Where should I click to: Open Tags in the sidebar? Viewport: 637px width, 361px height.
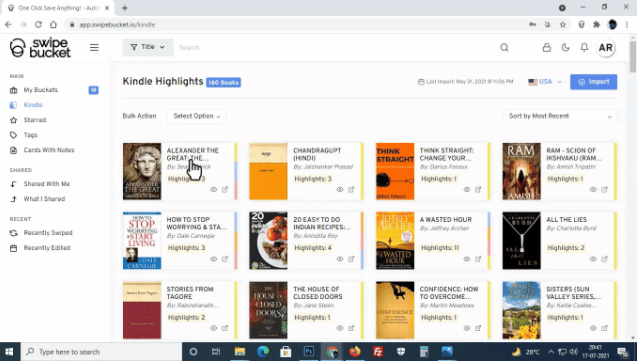pos(30,135)
